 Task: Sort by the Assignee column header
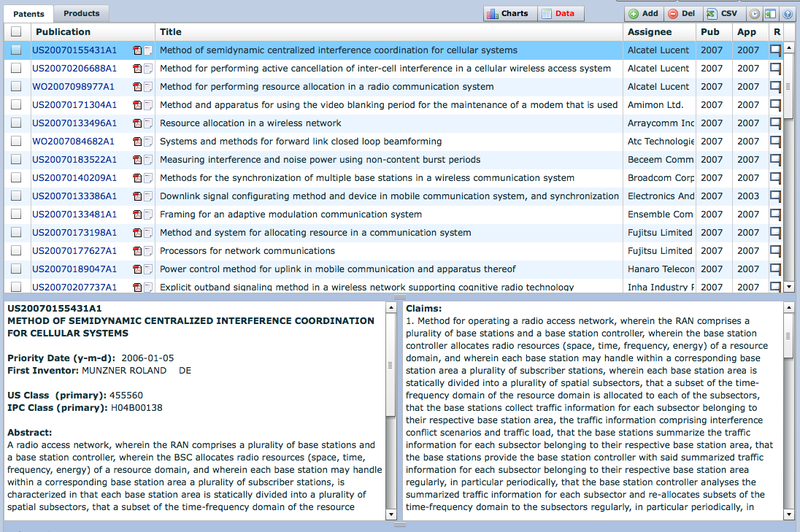coord(649,32)
